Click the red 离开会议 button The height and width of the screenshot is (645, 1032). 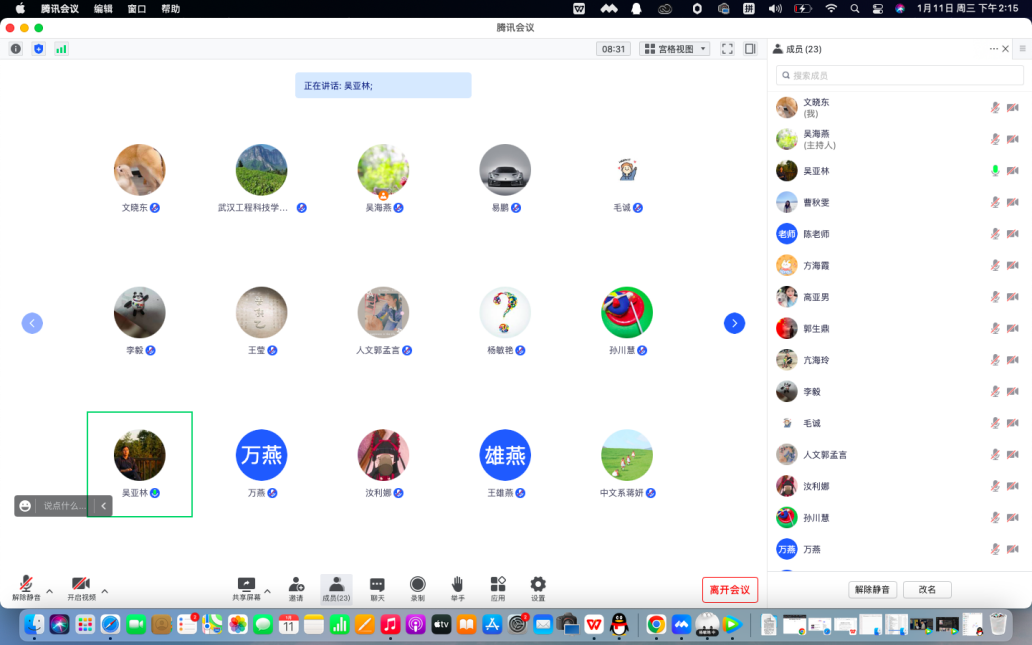click(x=729, y=590)
